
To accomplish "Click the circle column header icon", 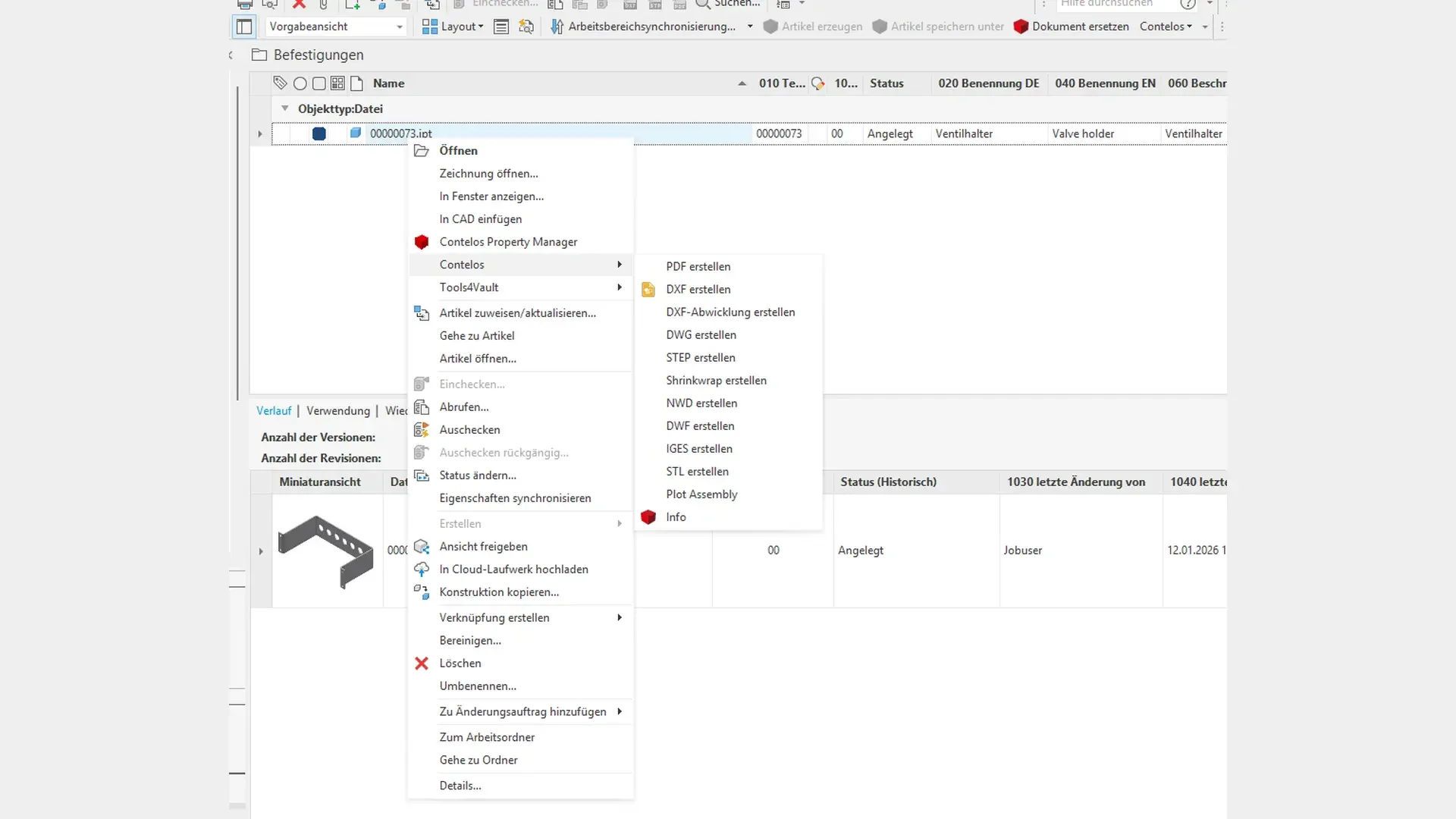I will pyautogui.click(x=300, y=83).
